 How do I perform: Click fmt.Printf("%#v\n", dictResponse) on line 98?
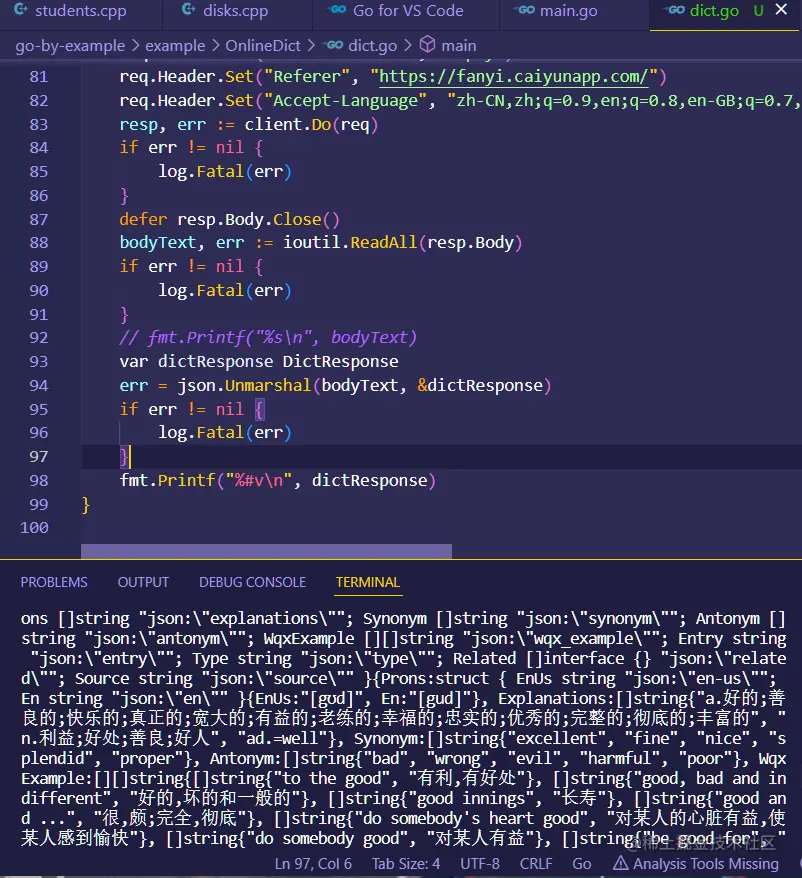coord(278,480)
